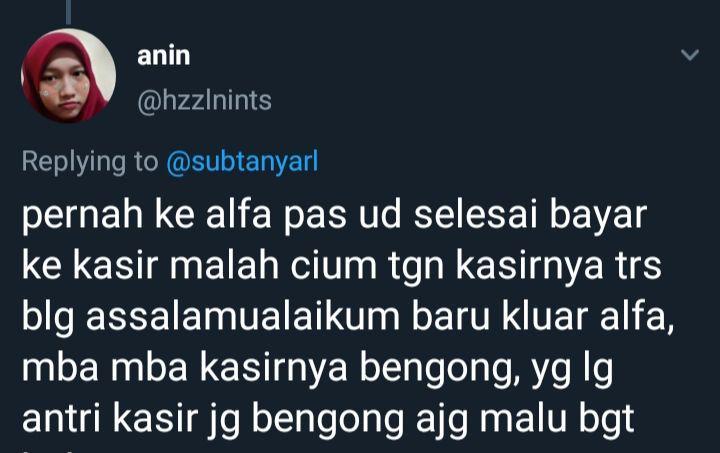Click the thread connector line above avatar

tap(68, 11)
